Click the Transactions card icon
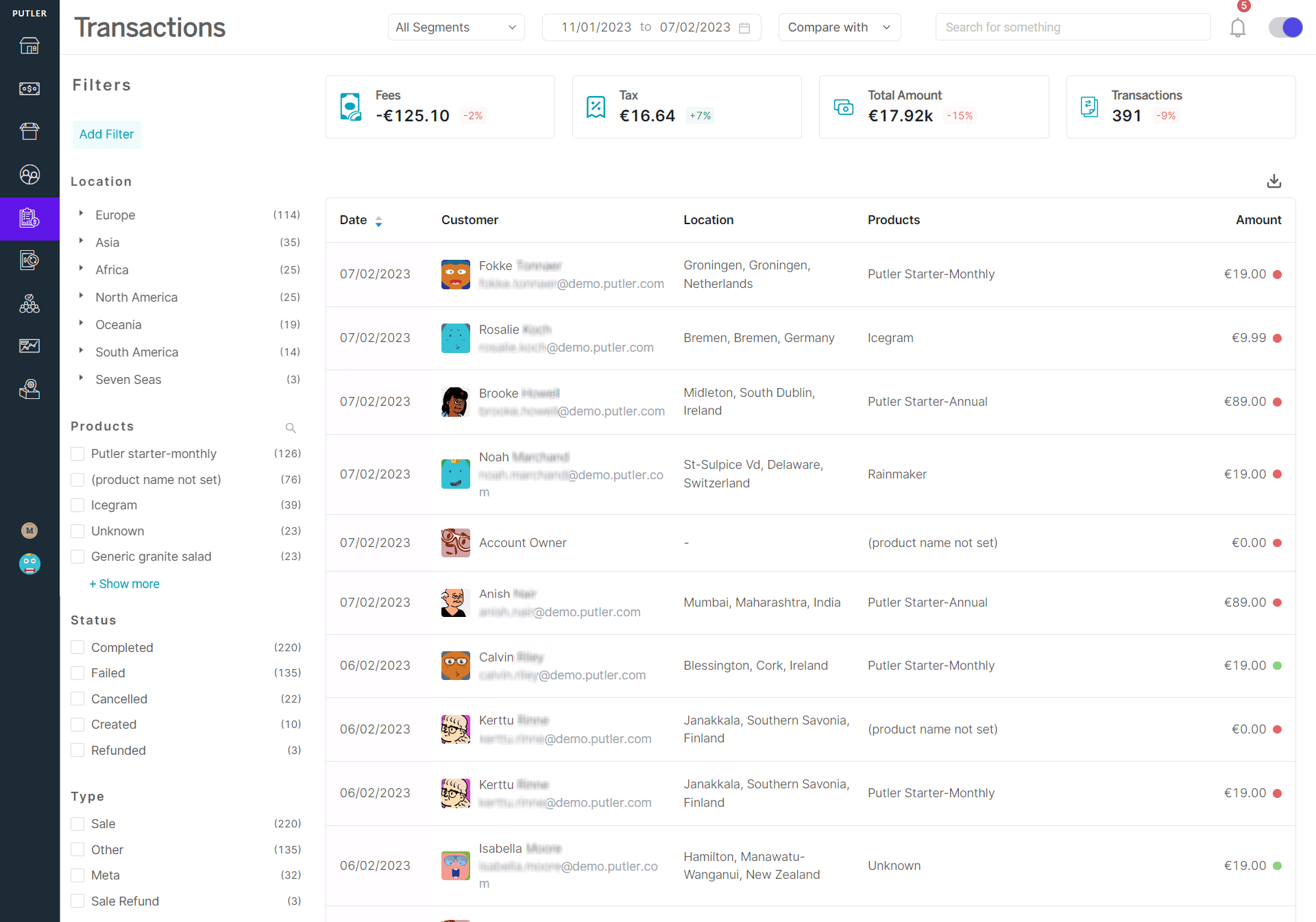The height and width of the screenshot is (922, 1316). (x=1090, y=107)
